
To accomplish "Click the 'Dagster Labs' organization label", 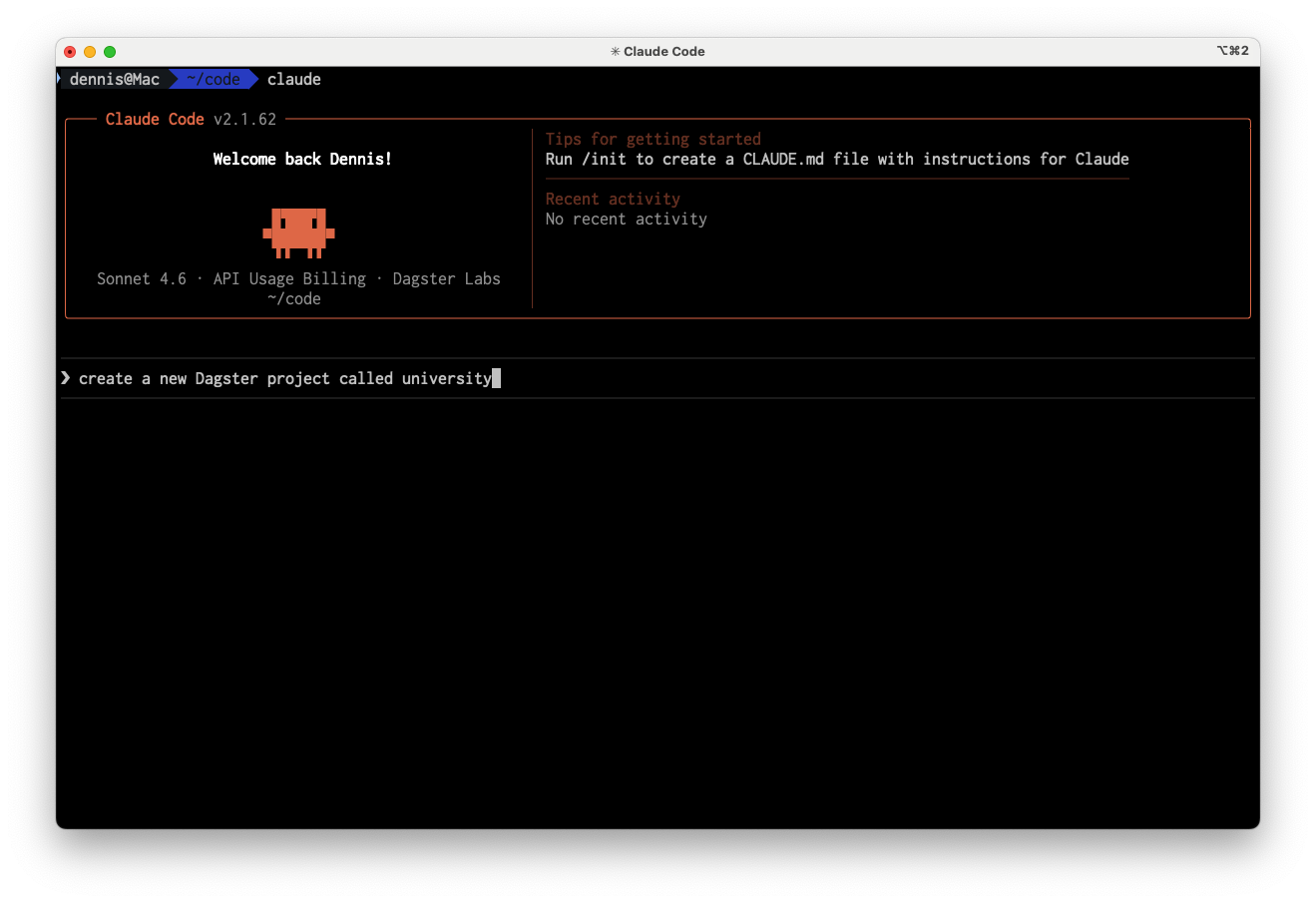I will coord(446,278).
